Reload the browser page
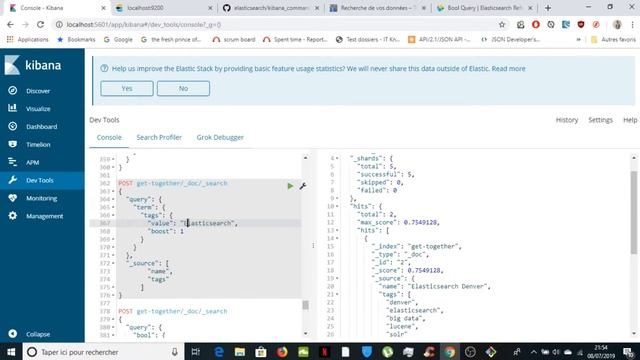The image size is (640, 360). [40, 24]
